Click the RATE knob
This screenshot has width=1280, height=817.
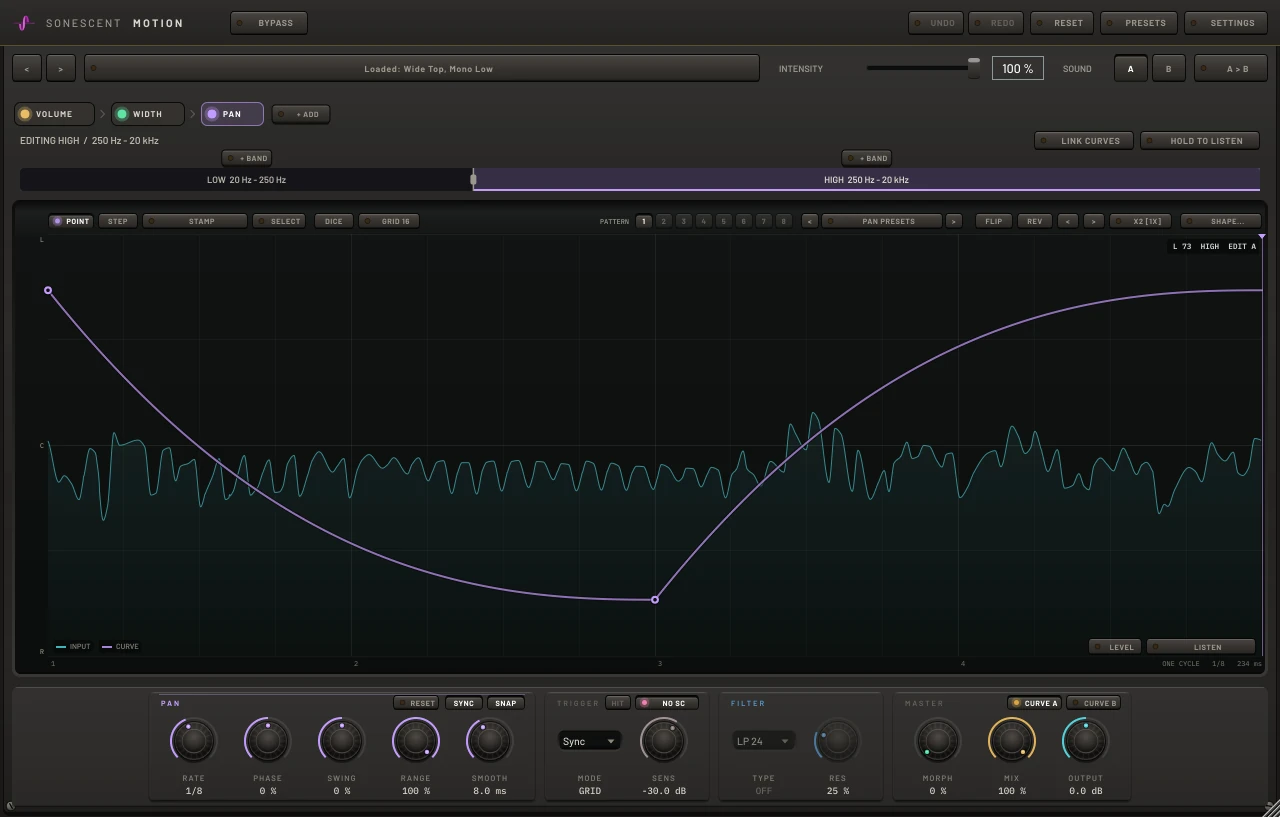[x=194, y=741]
